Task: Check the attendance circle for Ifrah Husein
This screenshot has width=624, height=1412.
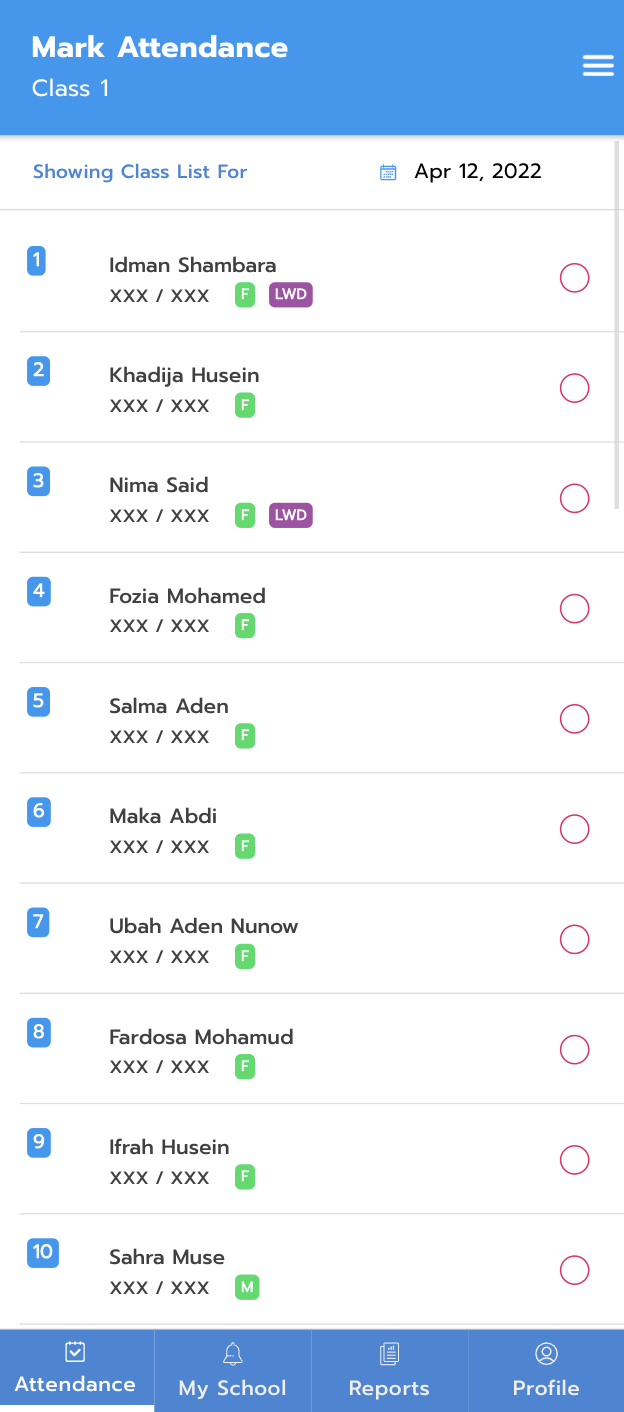Action: point(574,1160)
